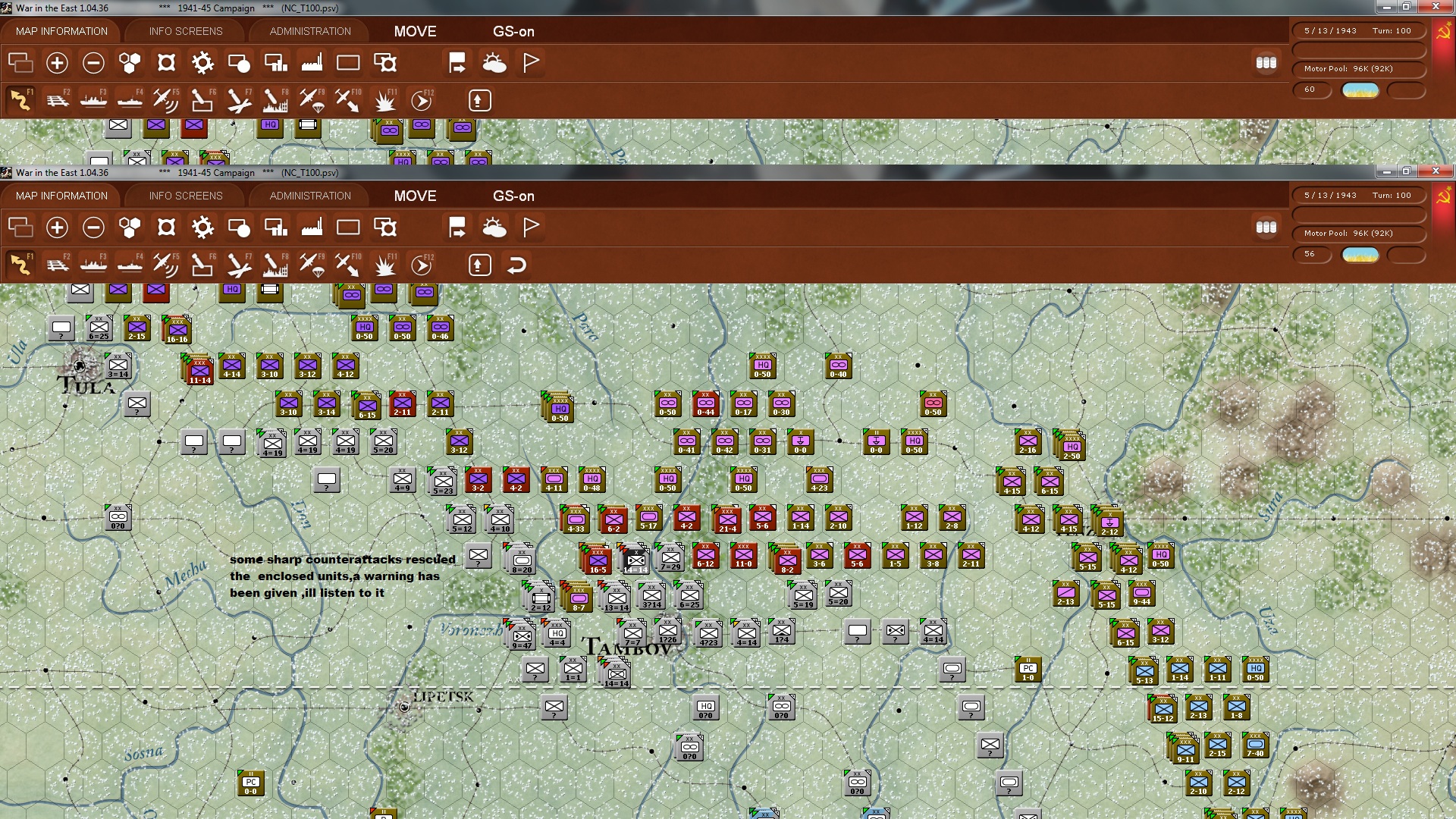Click zoom in icon in background window
Viewport: 1456px width, 819px height.
[x=57, y=63]
